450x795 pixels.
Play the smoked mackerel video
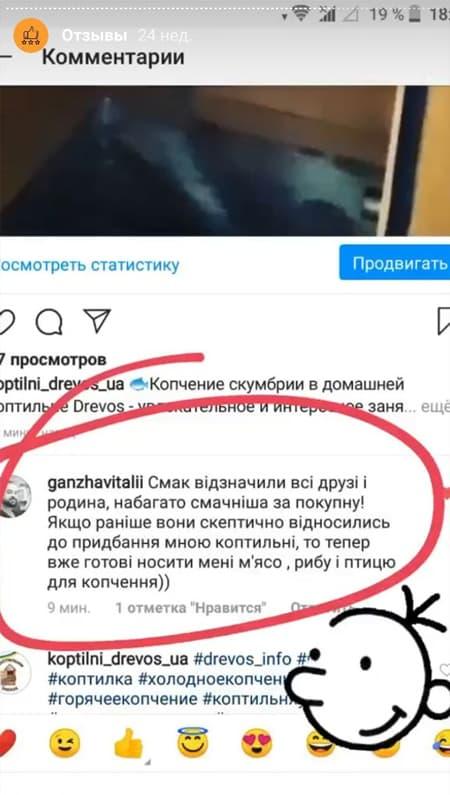coord(225,160)
